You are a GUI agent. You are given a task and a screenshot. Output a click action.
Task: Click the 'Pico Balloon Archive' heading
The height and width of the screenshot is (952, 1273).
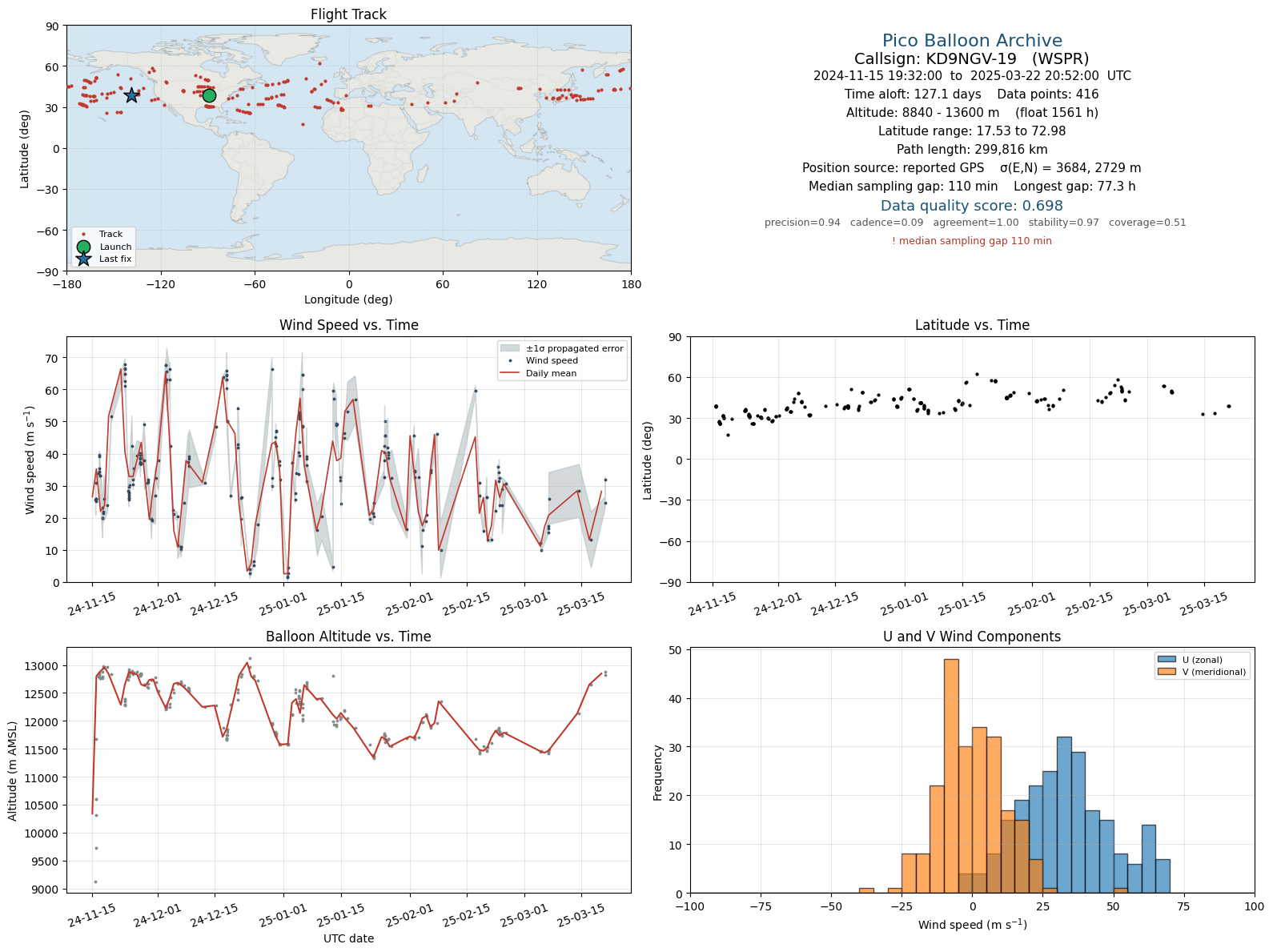(972, 41)
